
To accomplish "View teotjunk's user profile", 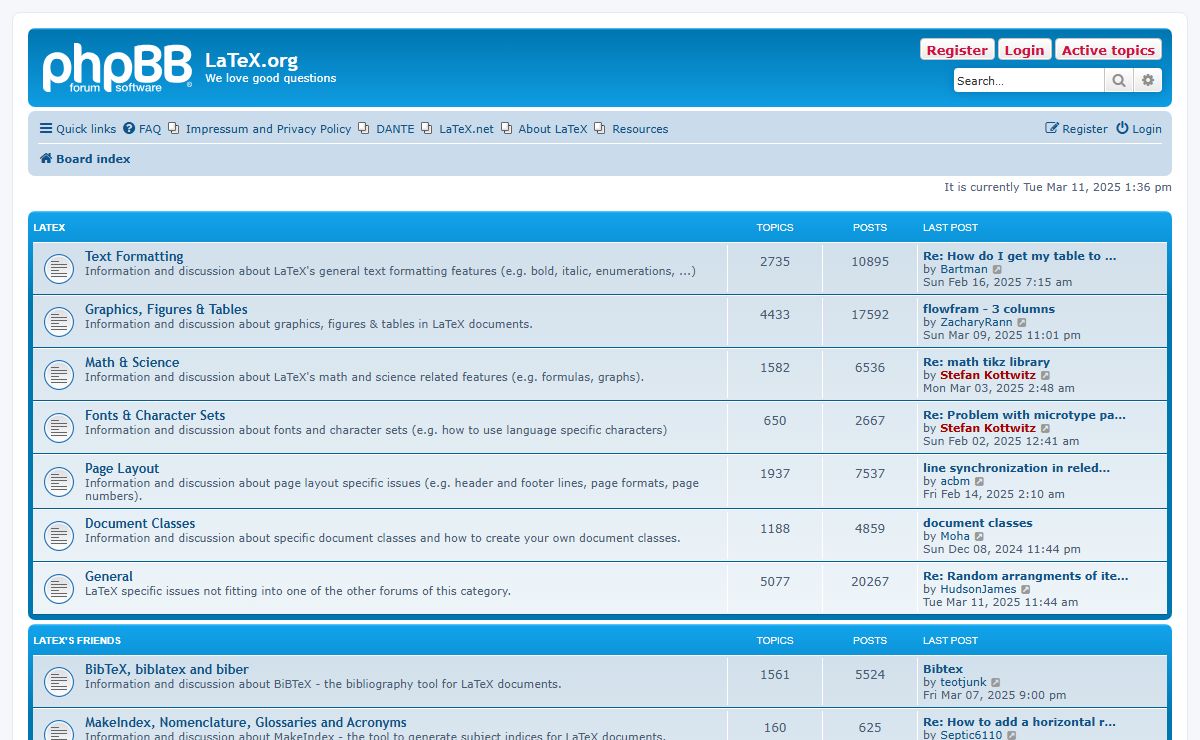I will pos(963,682).
